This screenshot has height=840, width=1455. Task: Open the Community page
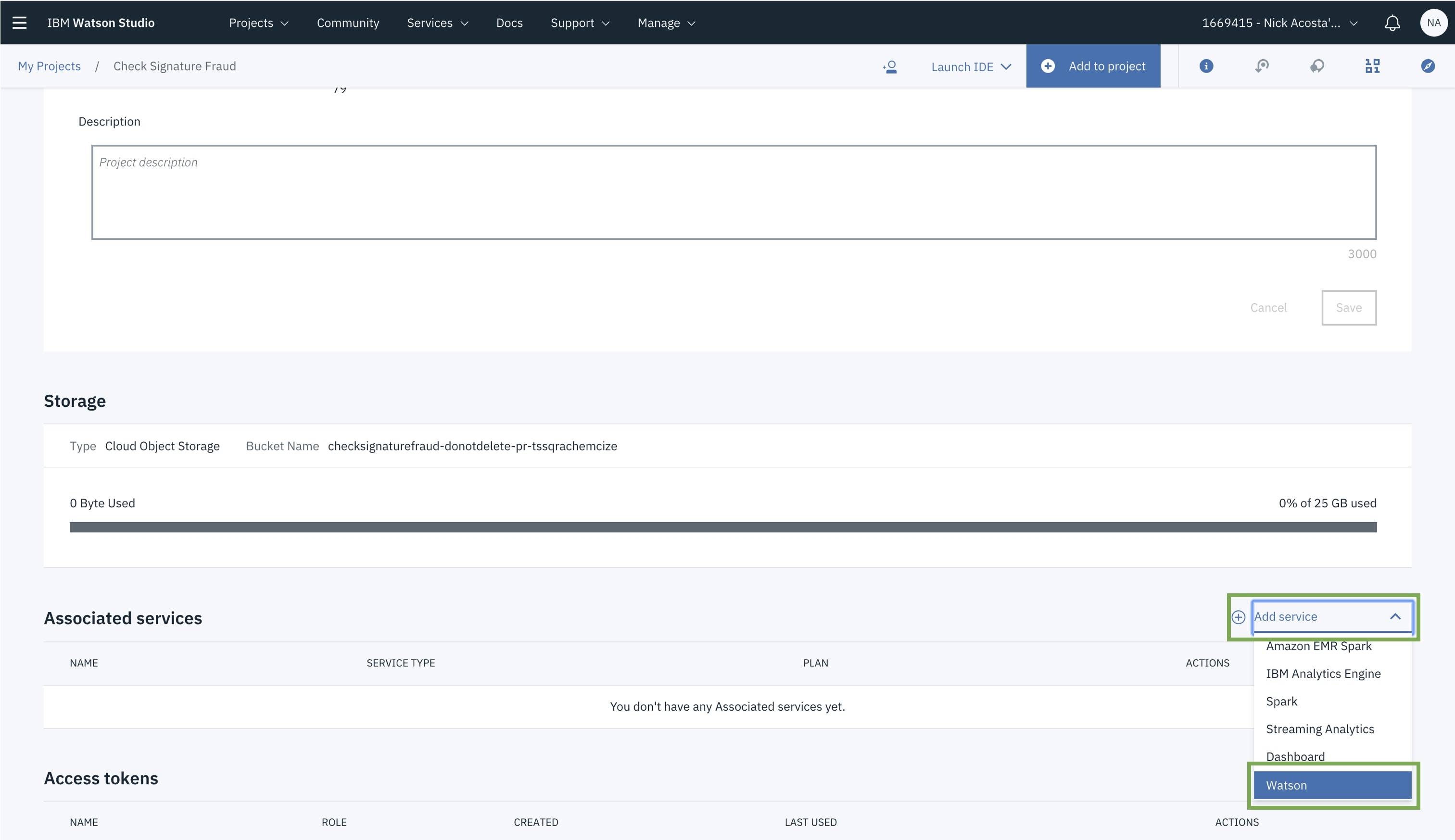[348, 23]
